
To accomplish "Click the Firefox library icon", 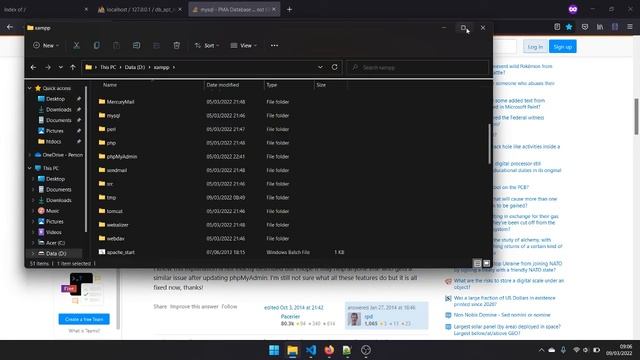I will click(x=600, y=27).
